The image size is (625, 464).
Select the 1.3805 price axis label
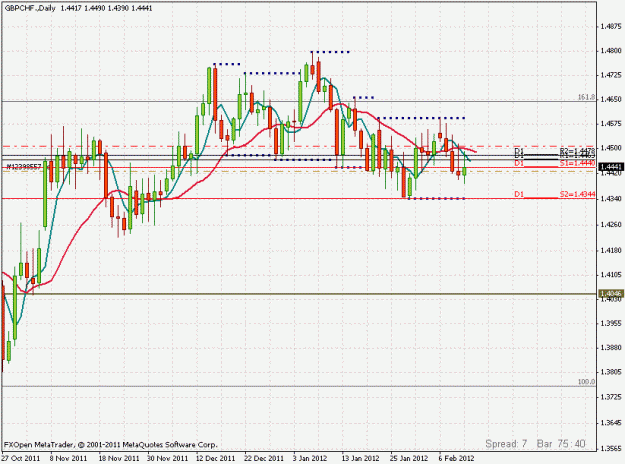(x=611, y=372)
